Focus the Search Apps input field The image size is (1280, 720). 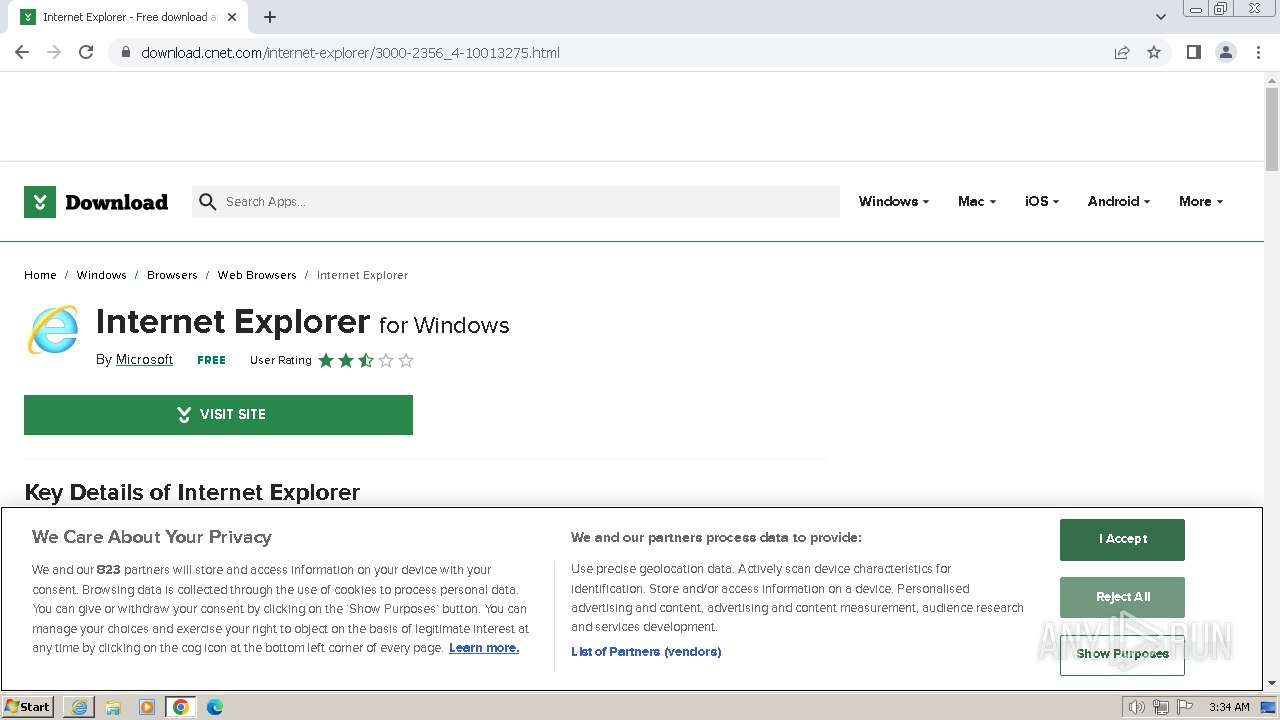pos(516,202)
